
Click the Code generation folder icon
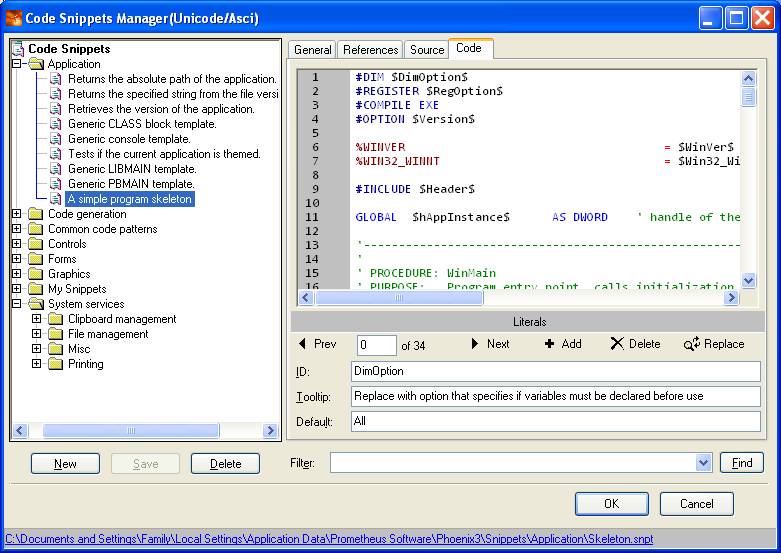[x=36, y=214]
